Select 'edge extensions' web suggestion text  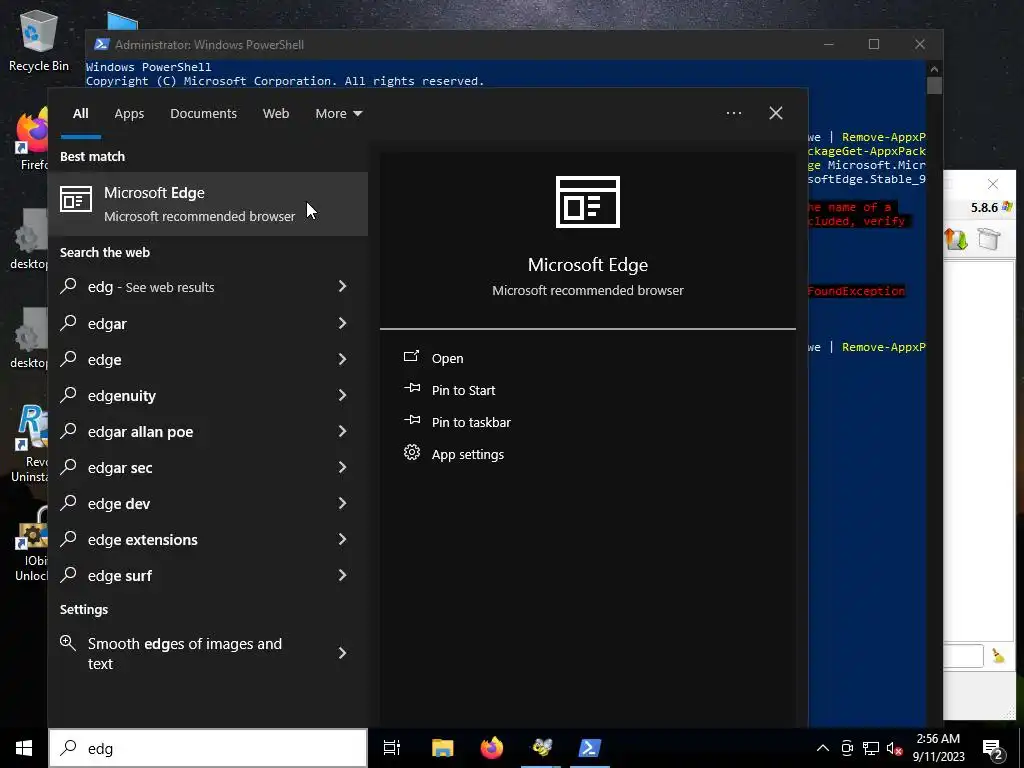pos(142,539)
